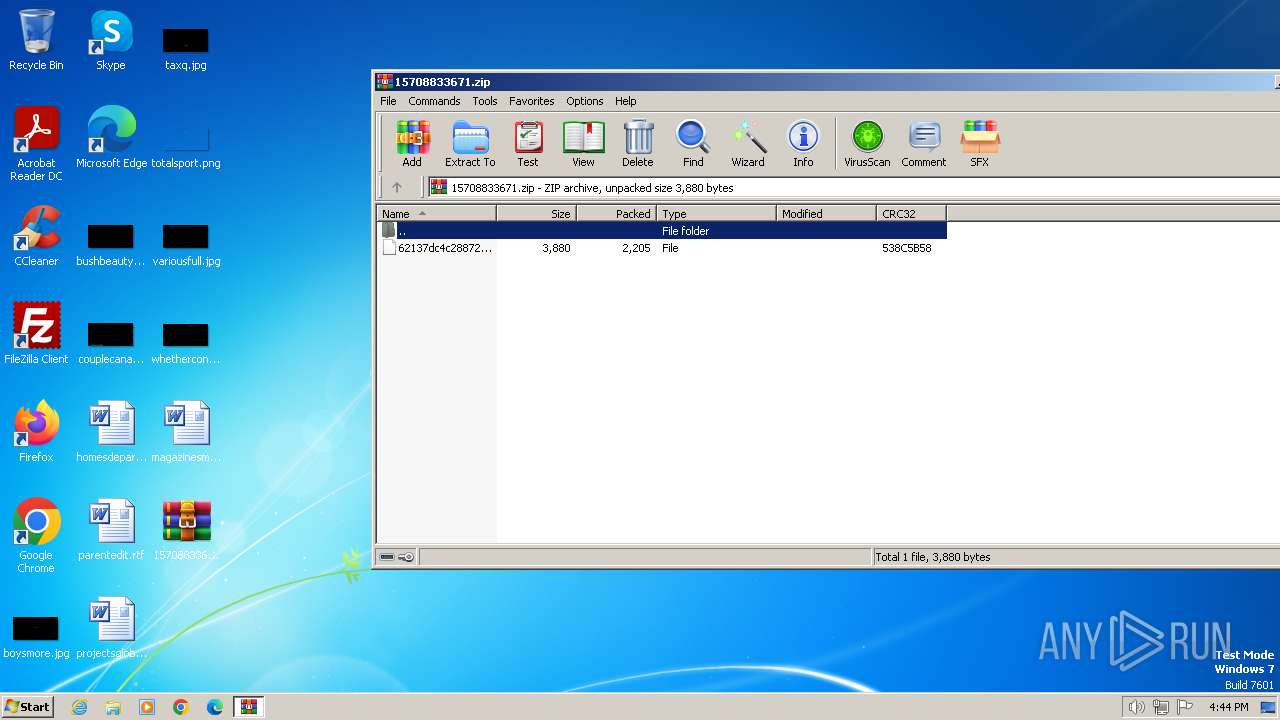Click the View toolbar icon
The image size is (1280, 720).
(583, 144)
